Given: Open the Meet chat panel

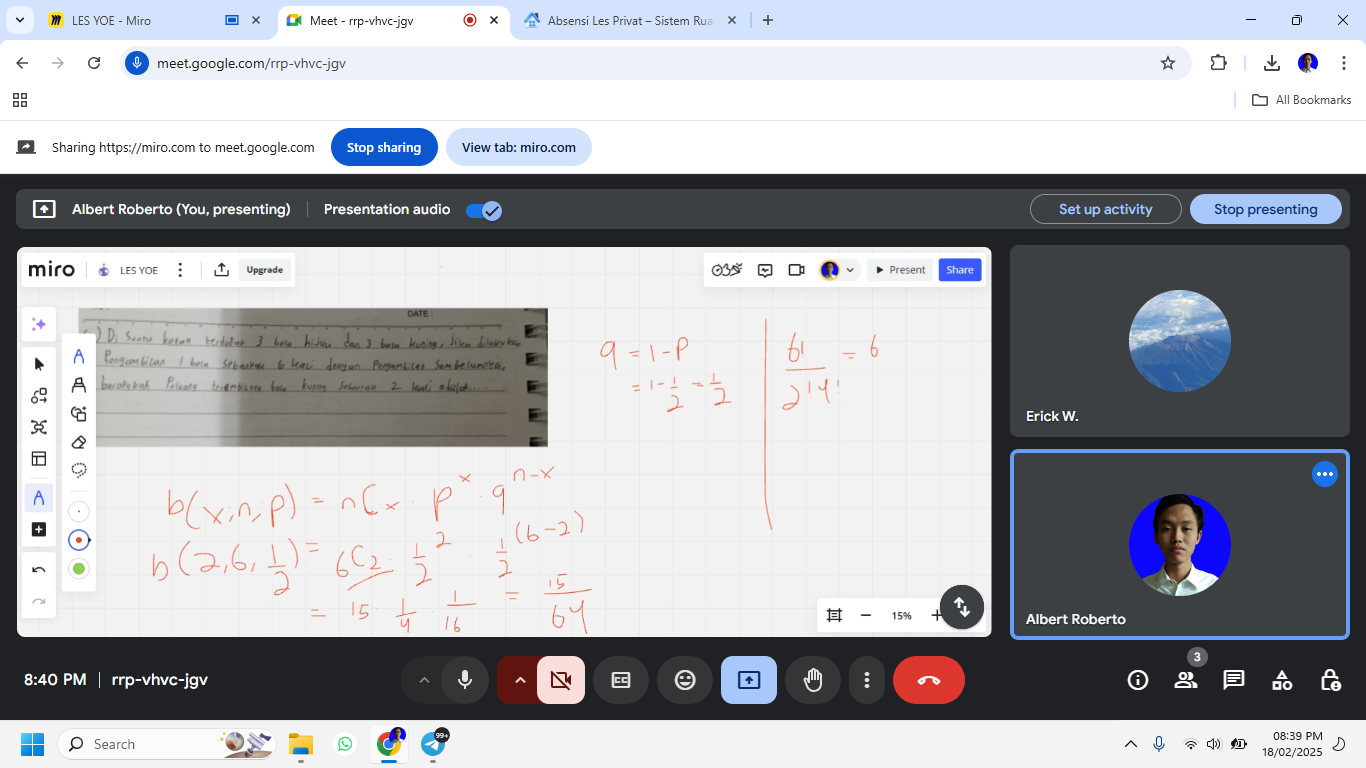Looking at the screenshot, I should pyautogui.click(x=1234, y=680).
